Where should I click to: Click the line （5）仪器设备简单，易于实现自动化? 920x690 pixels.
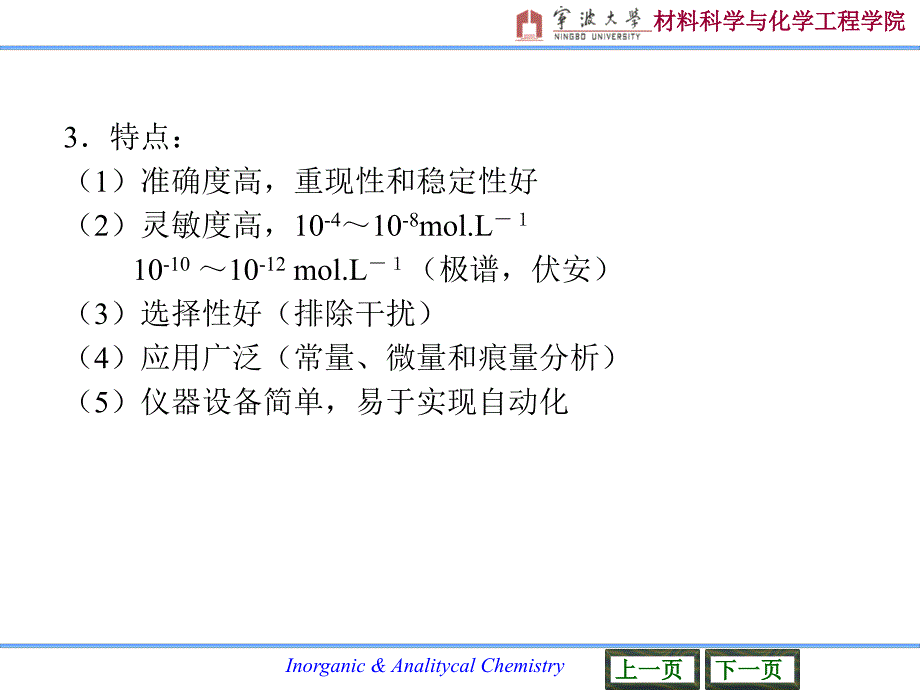[323, 402]
